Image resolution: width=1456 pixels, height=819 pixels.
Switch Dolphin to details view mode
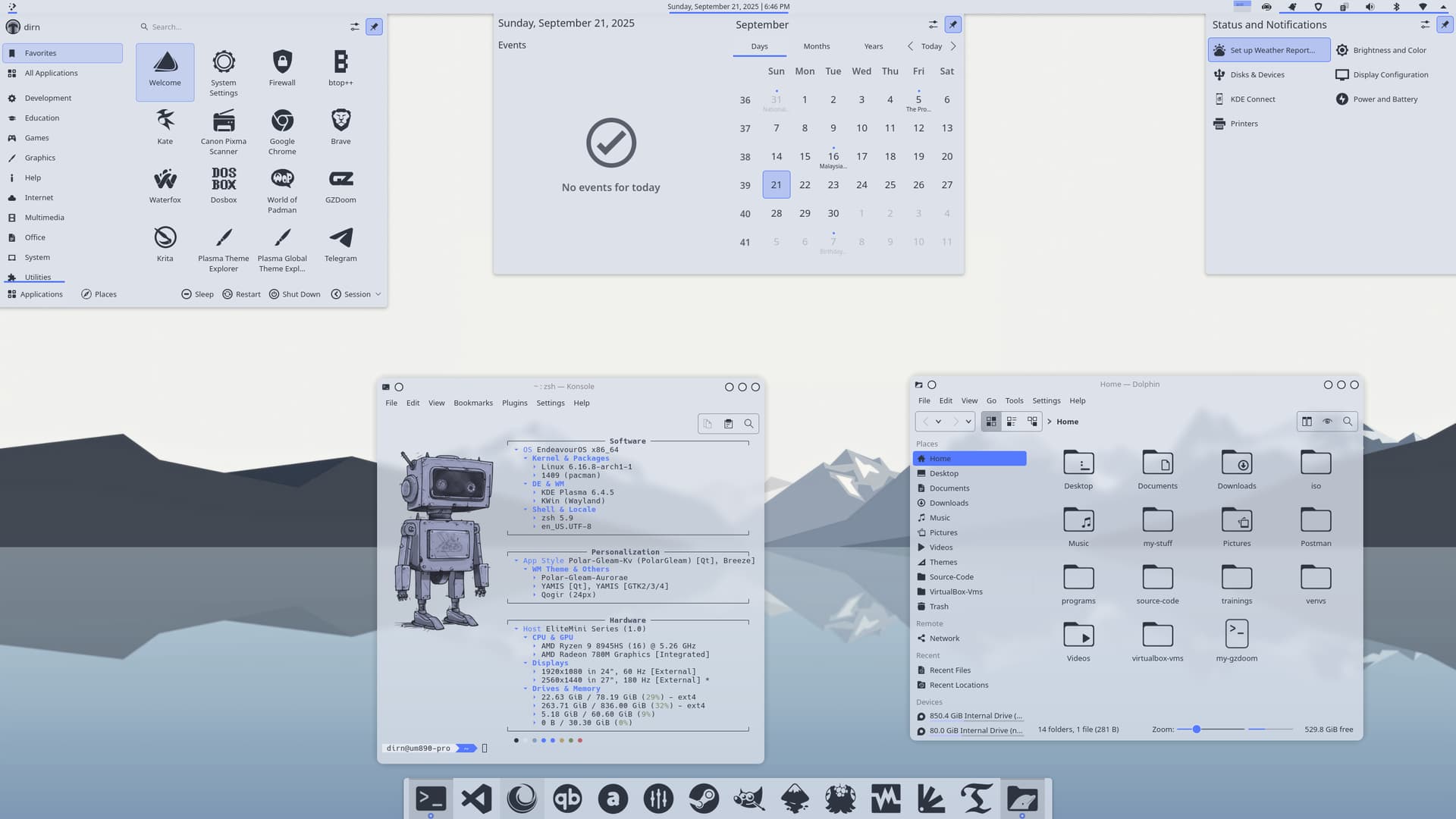(x=1032, y=422)
